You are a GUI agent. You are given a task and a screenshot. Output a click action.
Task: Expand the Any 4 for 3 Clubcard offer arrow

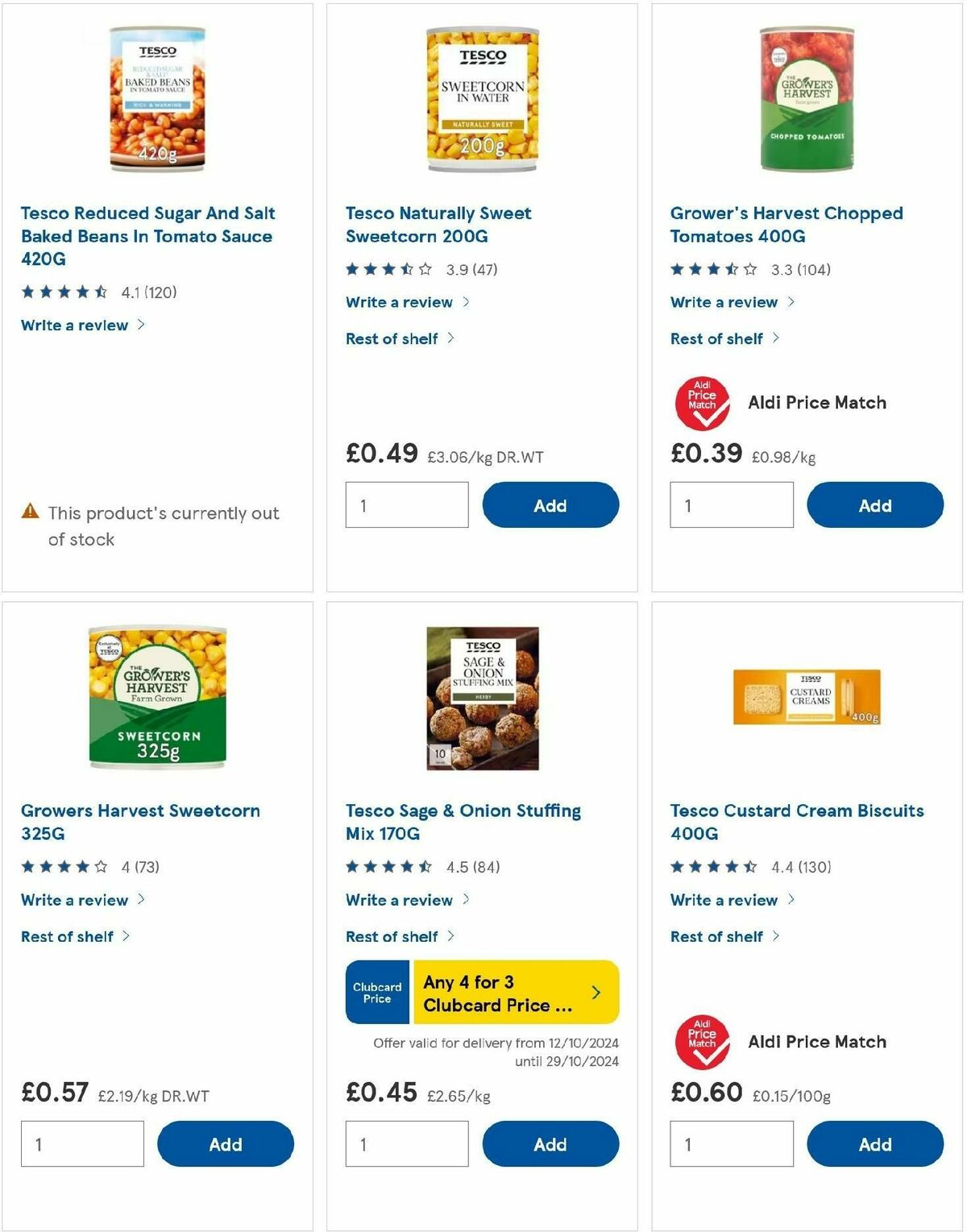click(596, 993)
